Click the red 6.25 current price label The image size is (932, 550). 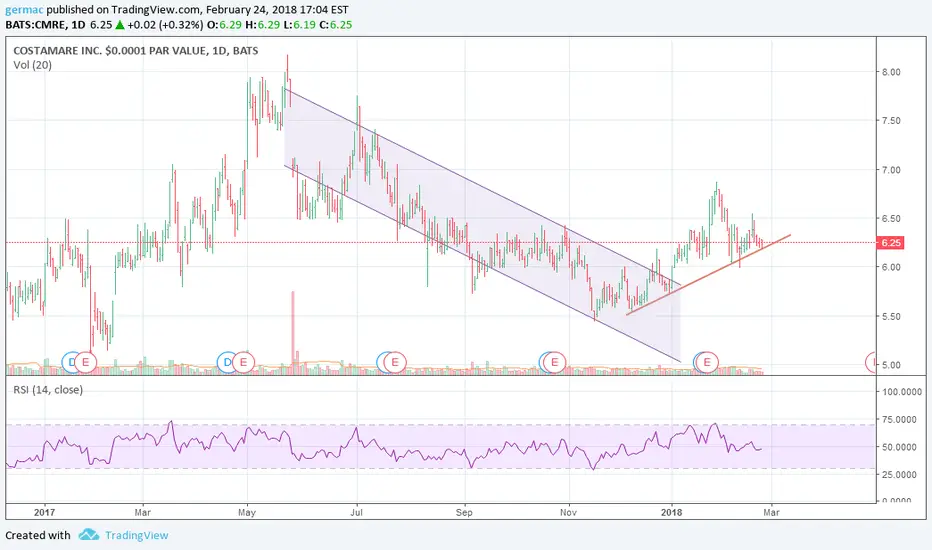[890, 243]
